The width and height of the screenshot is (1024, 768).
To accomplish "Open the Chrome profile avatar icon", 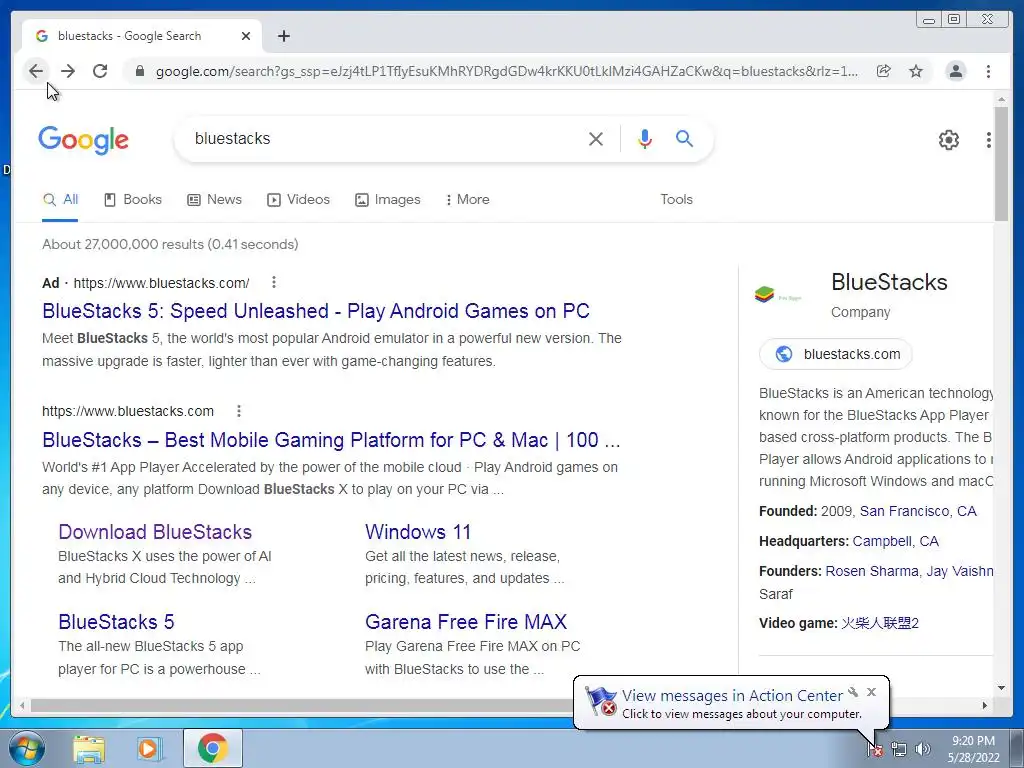I will [955, 71].
